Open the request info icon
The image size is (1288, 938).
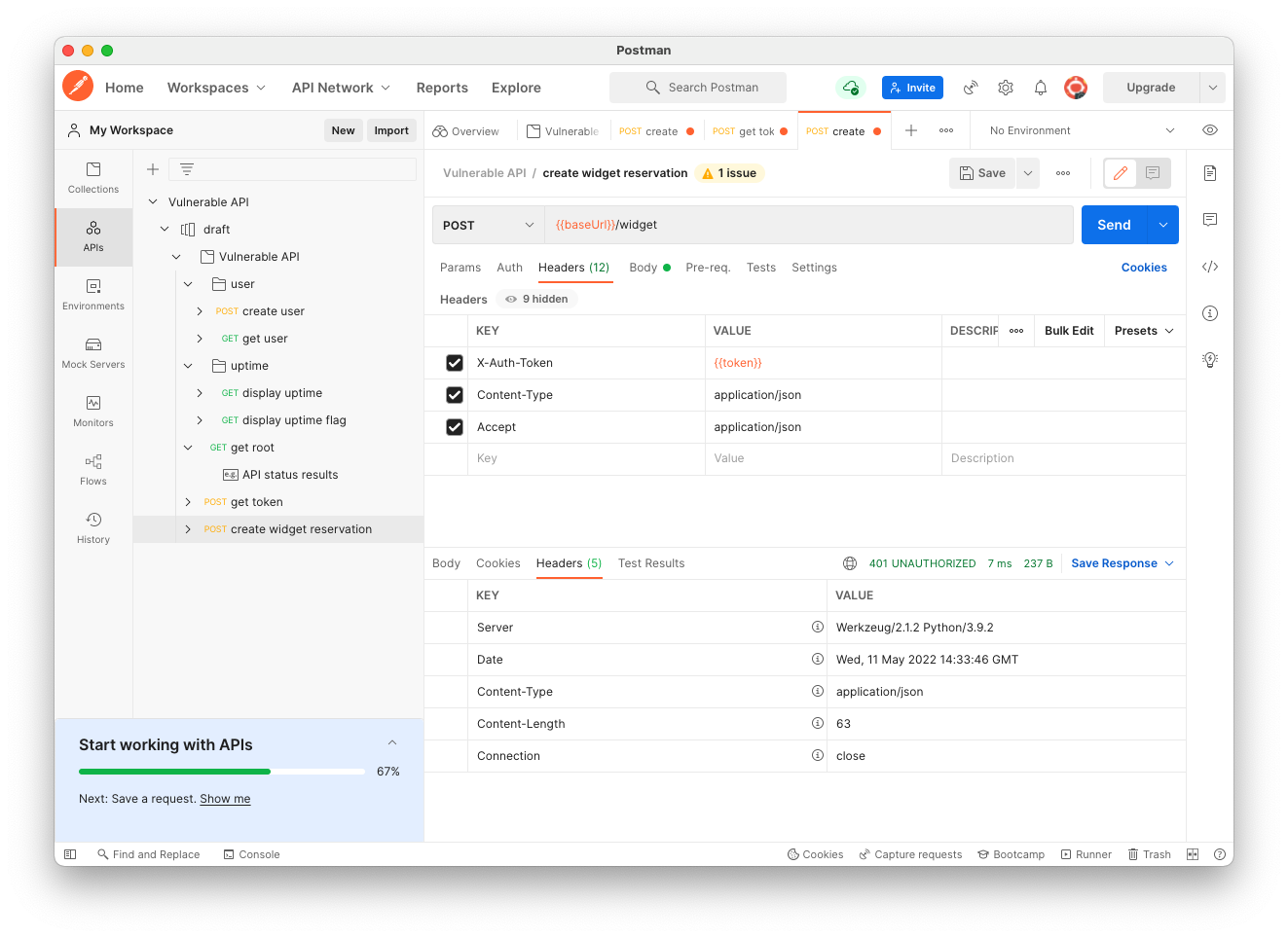click(1210, 313)
